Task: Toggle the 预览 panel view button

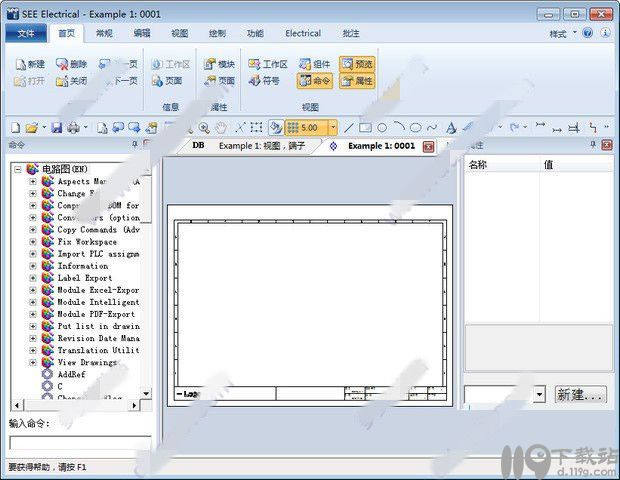Action: coord(357,64)
